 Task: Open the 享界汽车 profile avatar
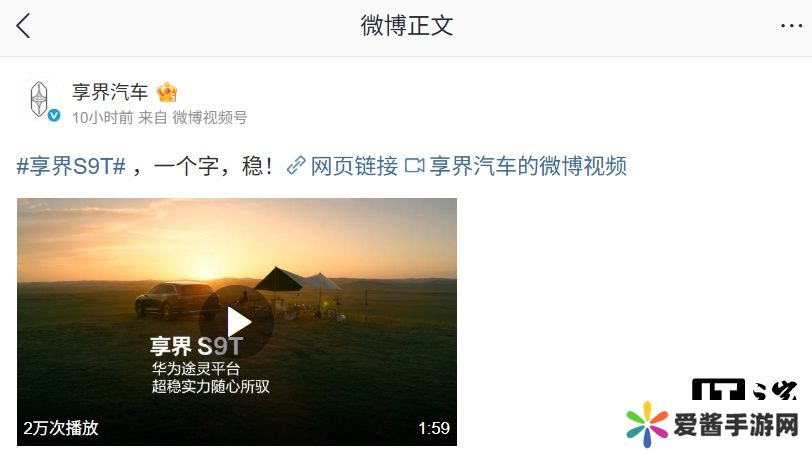click(x=39, y=99)
